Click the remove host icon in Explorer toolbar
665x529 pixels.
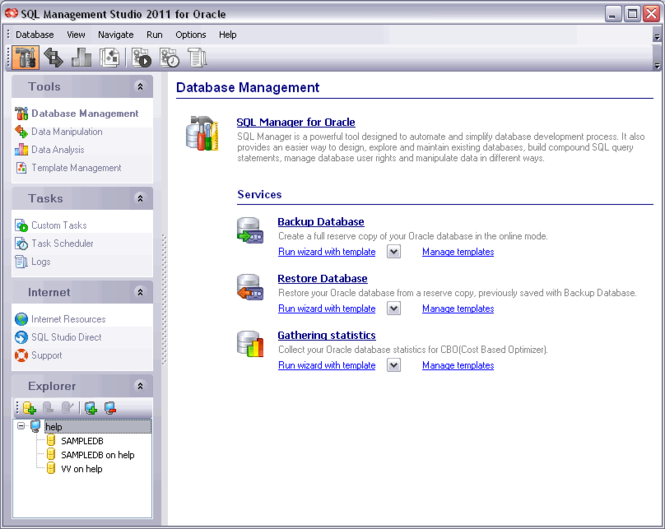click(110, 408)
